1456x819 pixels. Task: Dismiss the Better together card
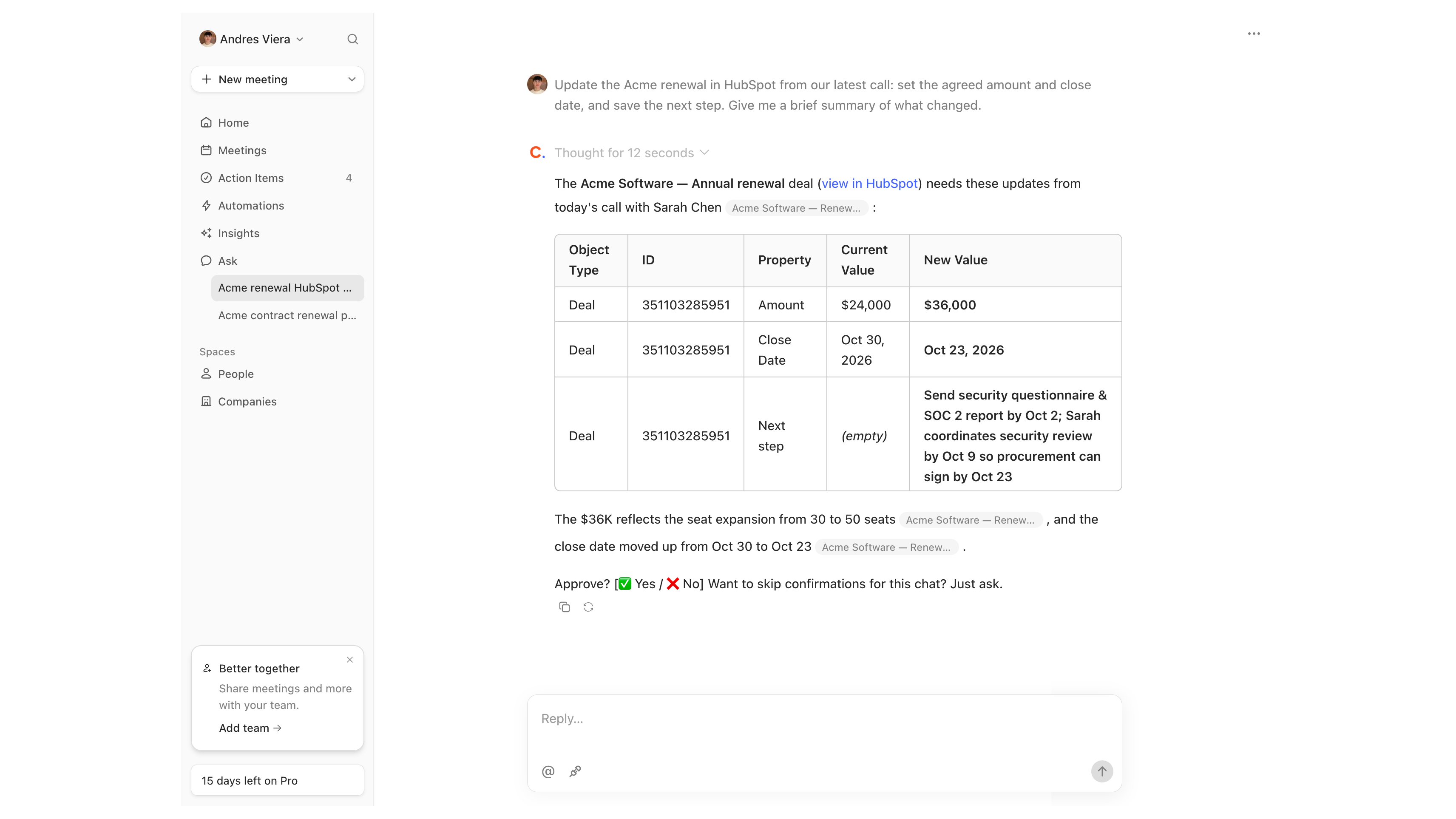click(x=350, y=660)
